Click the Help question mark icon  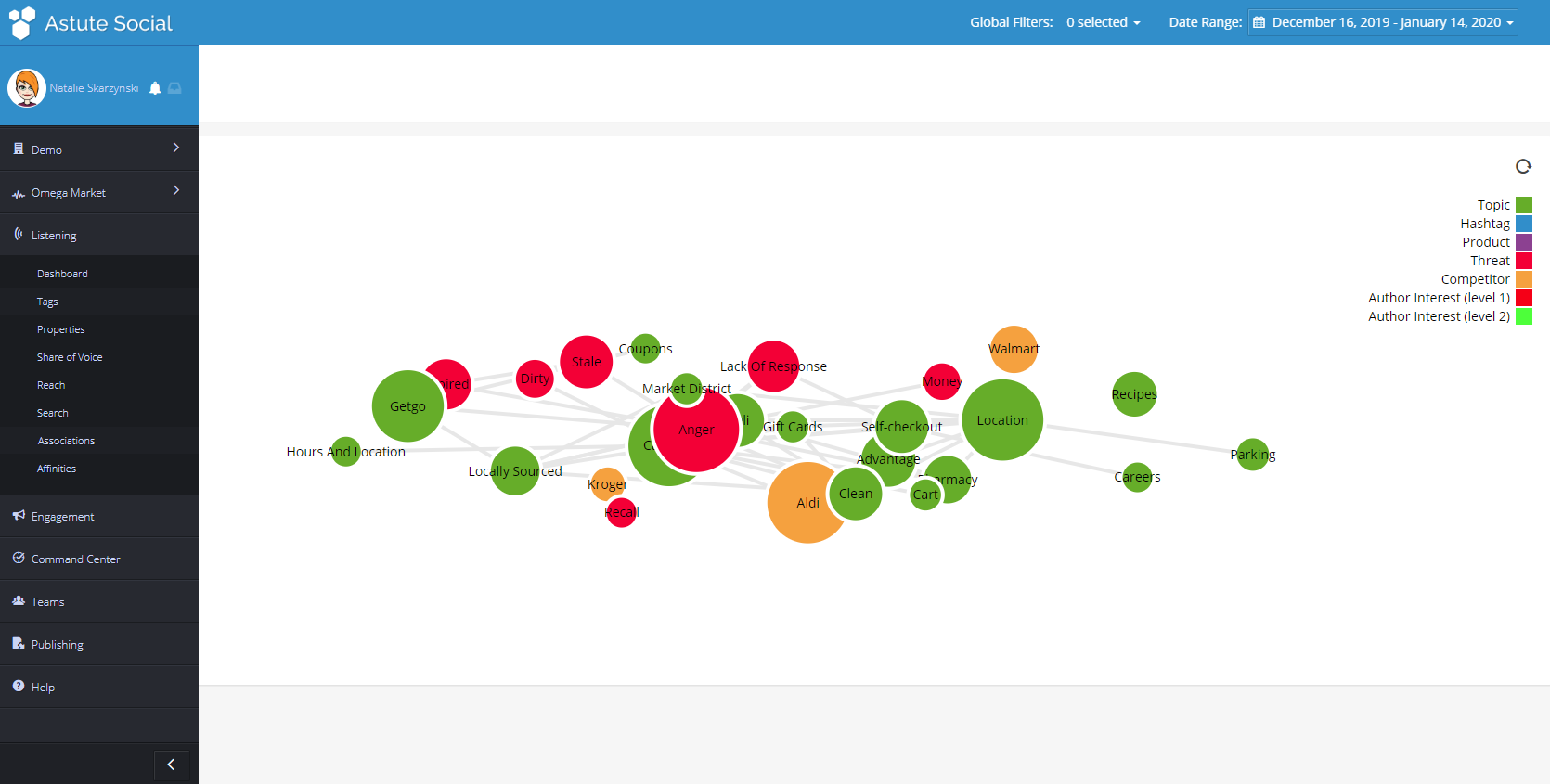point(19,687)
